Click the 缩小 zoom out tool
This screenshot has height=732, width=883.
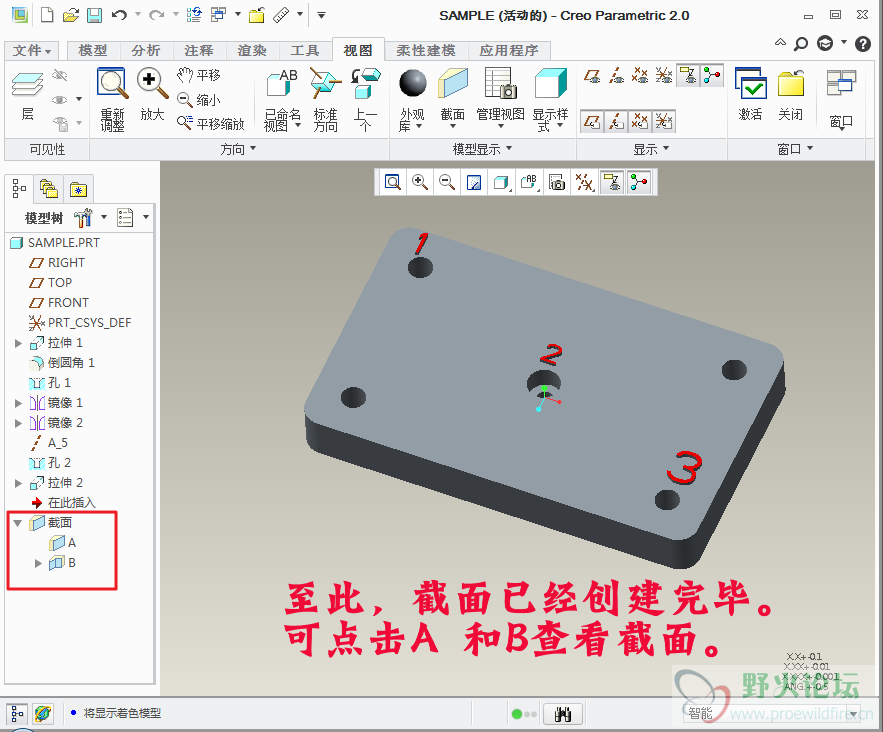click(198, 100)
